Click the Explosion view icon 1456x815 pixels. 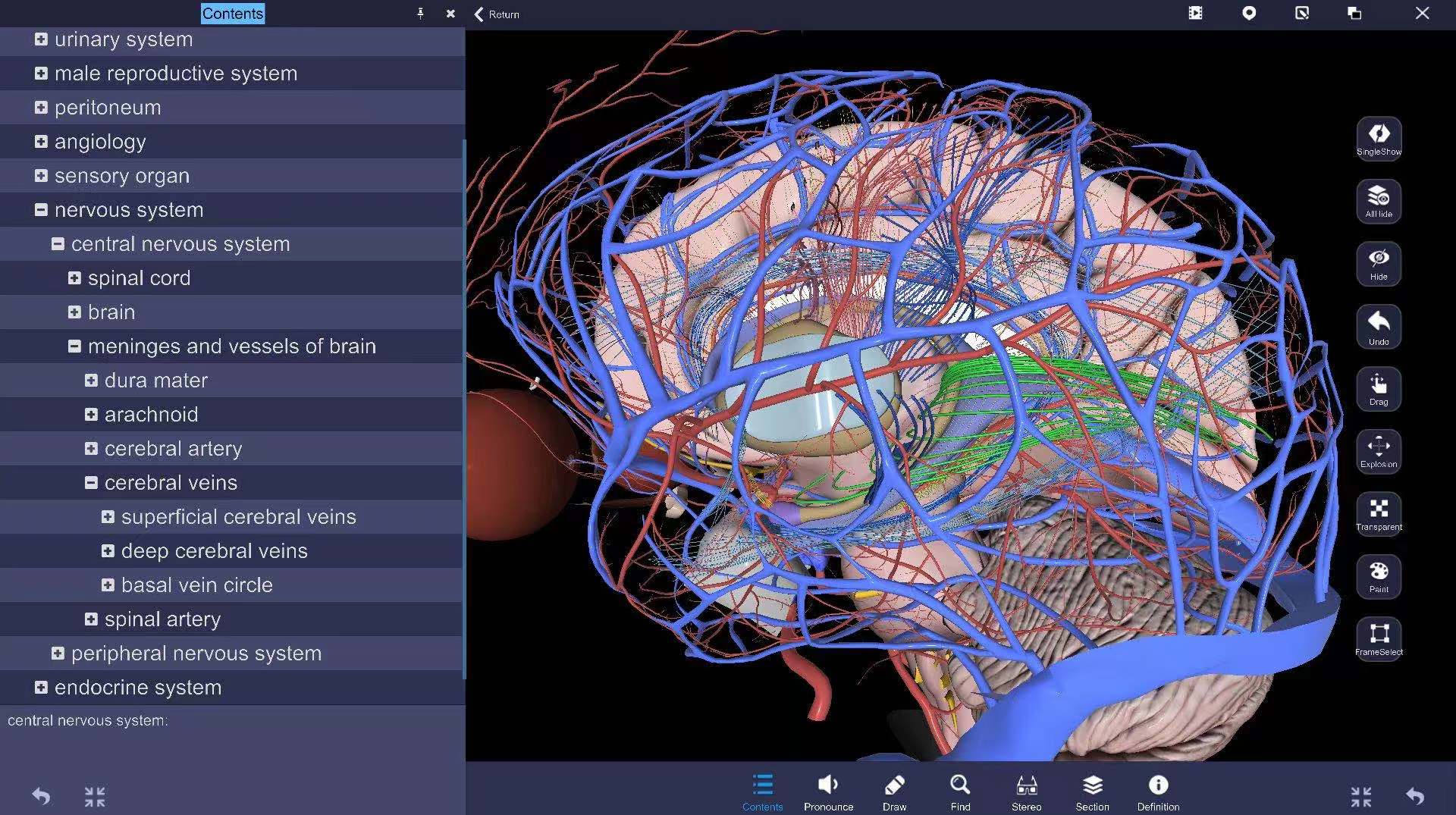[x=1378, y=451]
